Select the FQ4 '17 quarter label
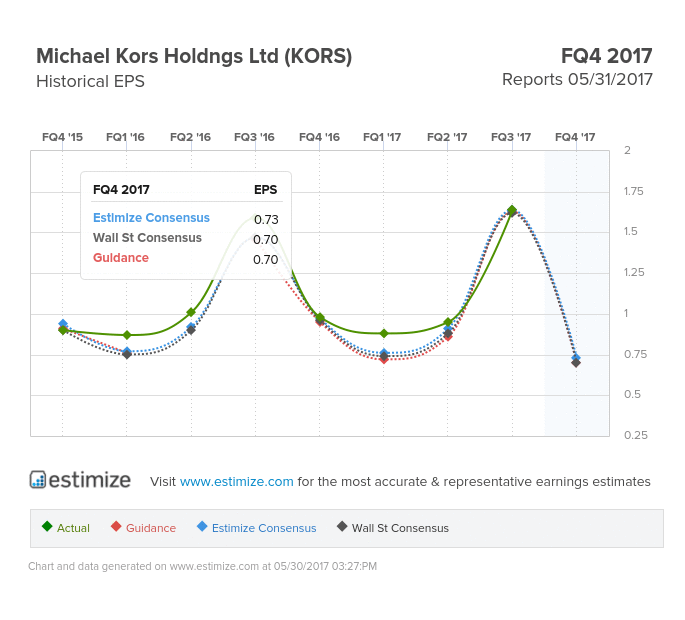Viewport: 685px width, 620px height. [x=575, y=137]
